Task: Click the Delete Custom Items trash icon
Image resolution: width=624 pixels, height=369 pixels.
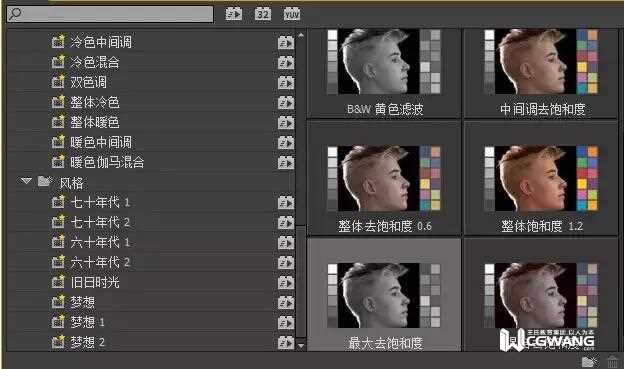Action: point(613,361)
